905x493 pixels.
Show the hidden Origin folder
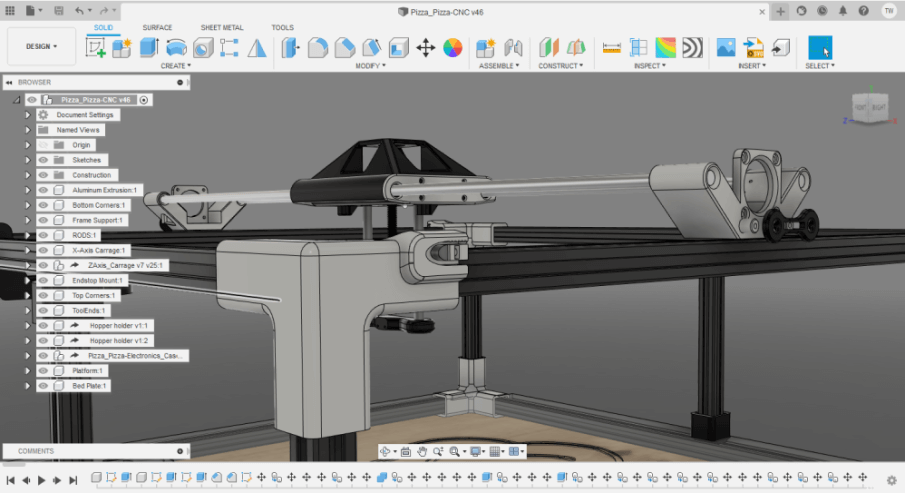click(43, 145)
